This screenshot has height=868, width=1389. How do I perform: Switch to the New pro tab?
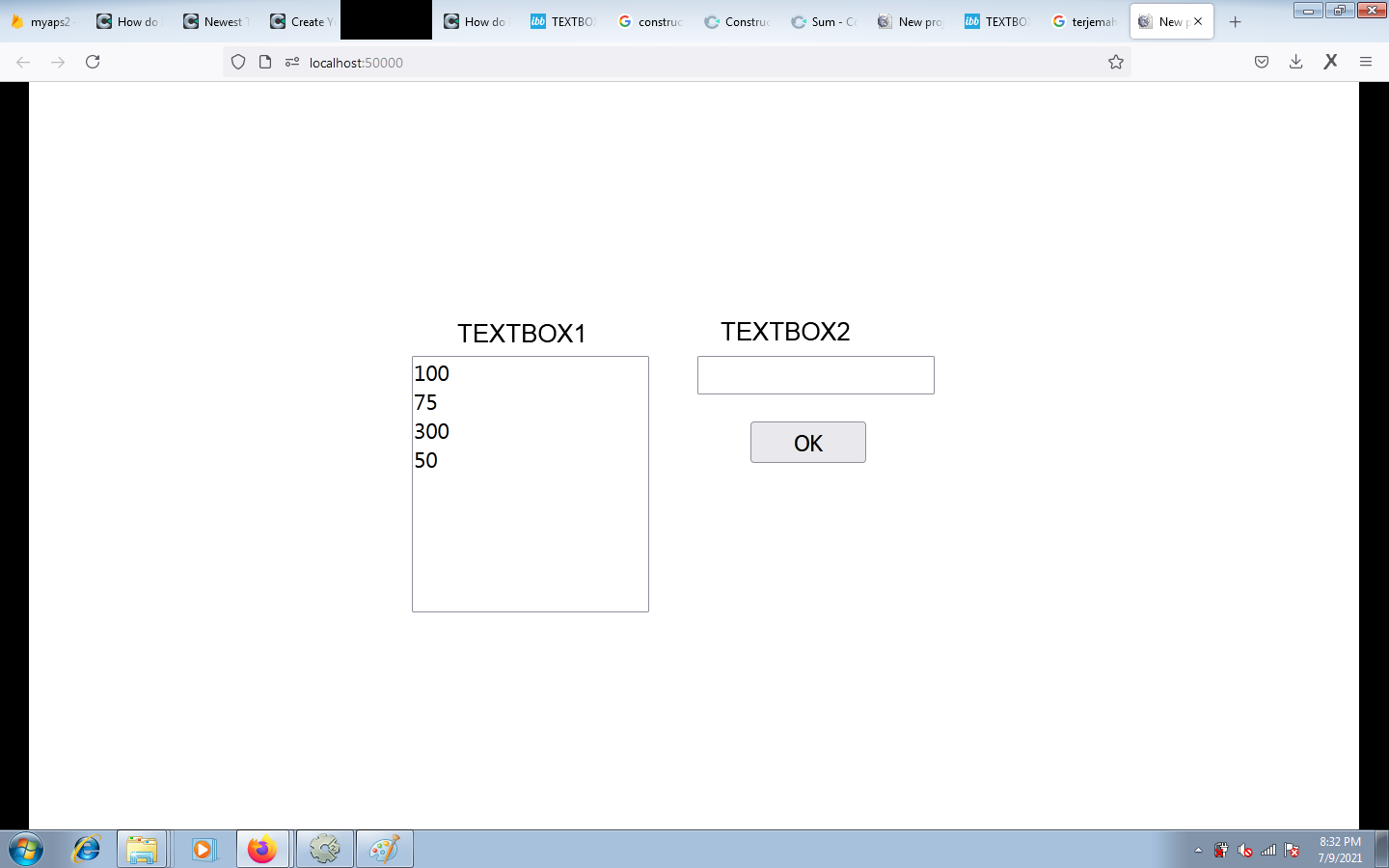912,21
